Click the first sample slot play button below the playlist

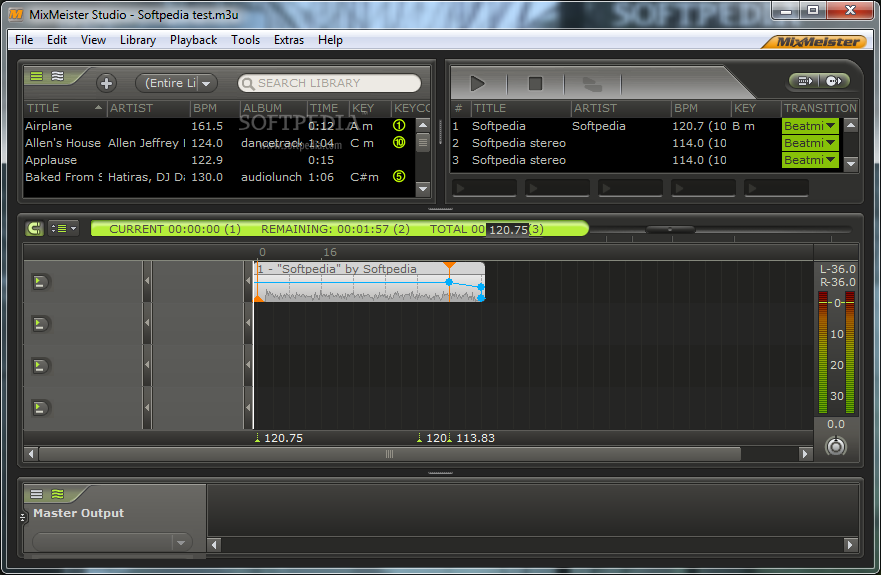pos(484,188)
